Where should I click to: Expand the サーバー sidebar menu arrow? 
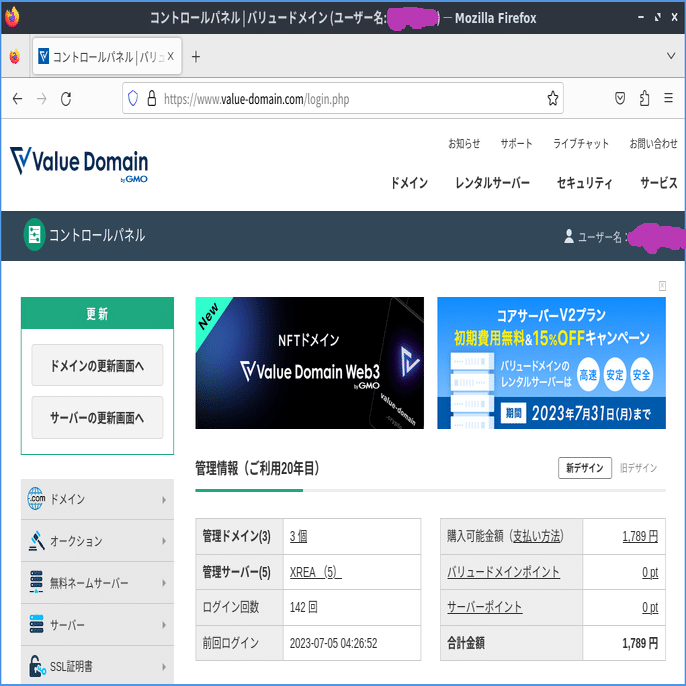tap(164, 625)
